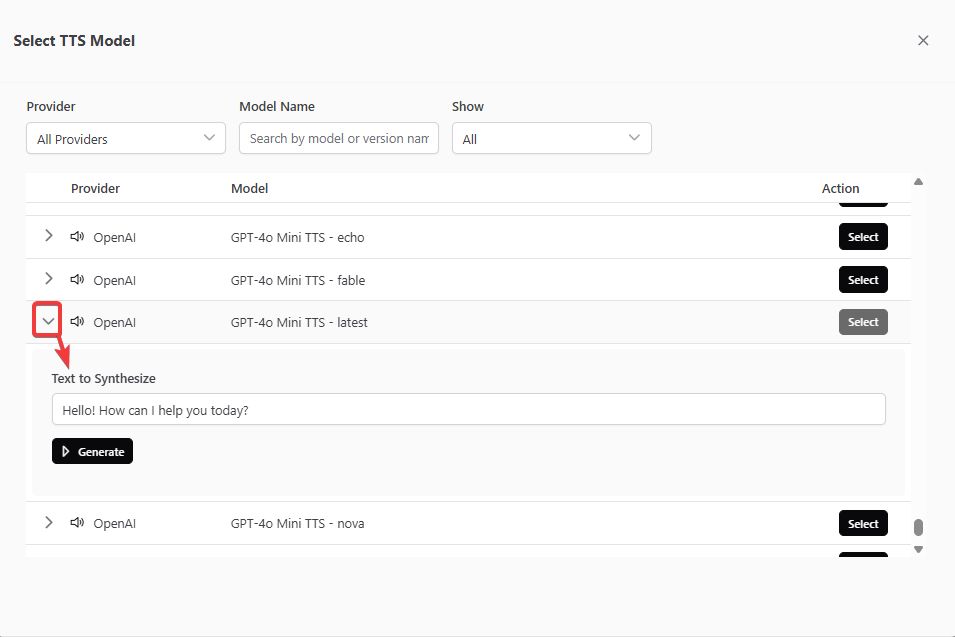The width and height of the screenshot is (955, 637).
Task: Expand the GPT-4o Mini TTS - echo row
Action: tap(48, 237)
